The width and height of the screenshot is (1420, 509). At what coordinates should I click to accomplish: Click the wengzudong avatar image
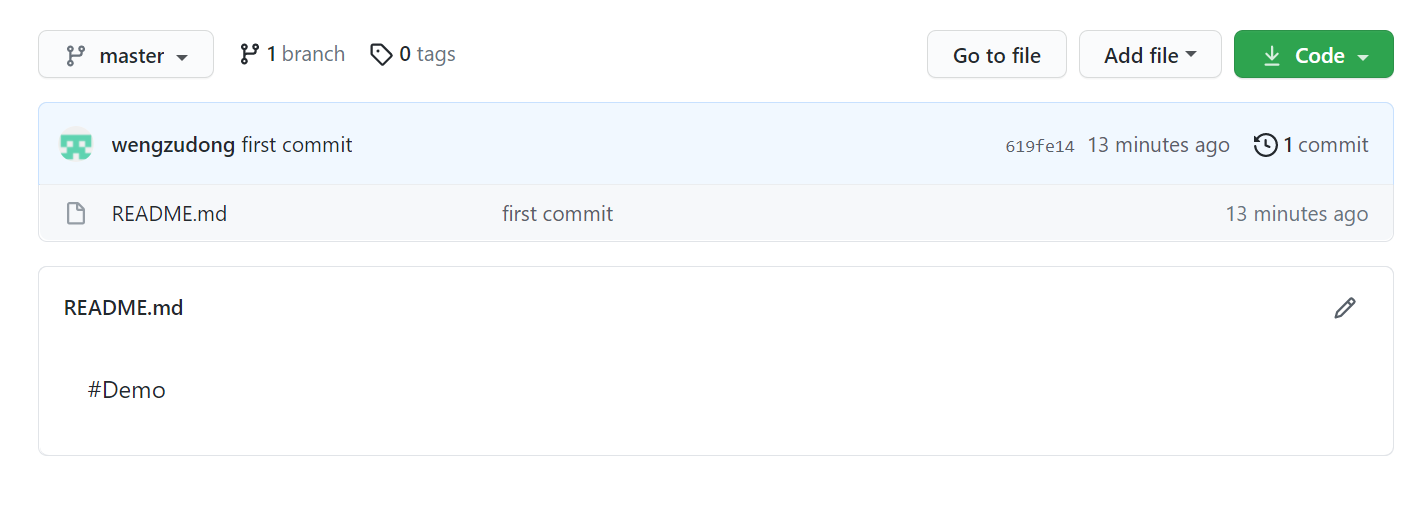76,145
